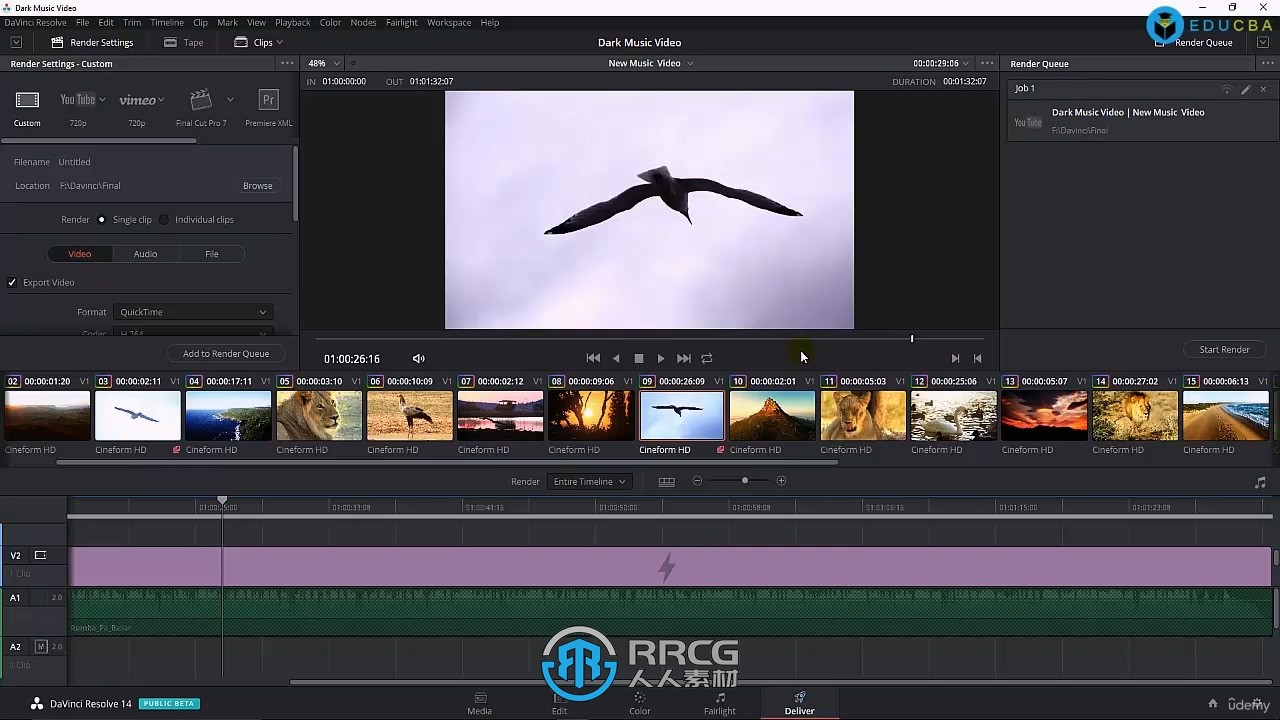This screenshot has height=720, width=1280.
Task: Zoom in timeline with plus icon
Action: (x=781, y=481)
